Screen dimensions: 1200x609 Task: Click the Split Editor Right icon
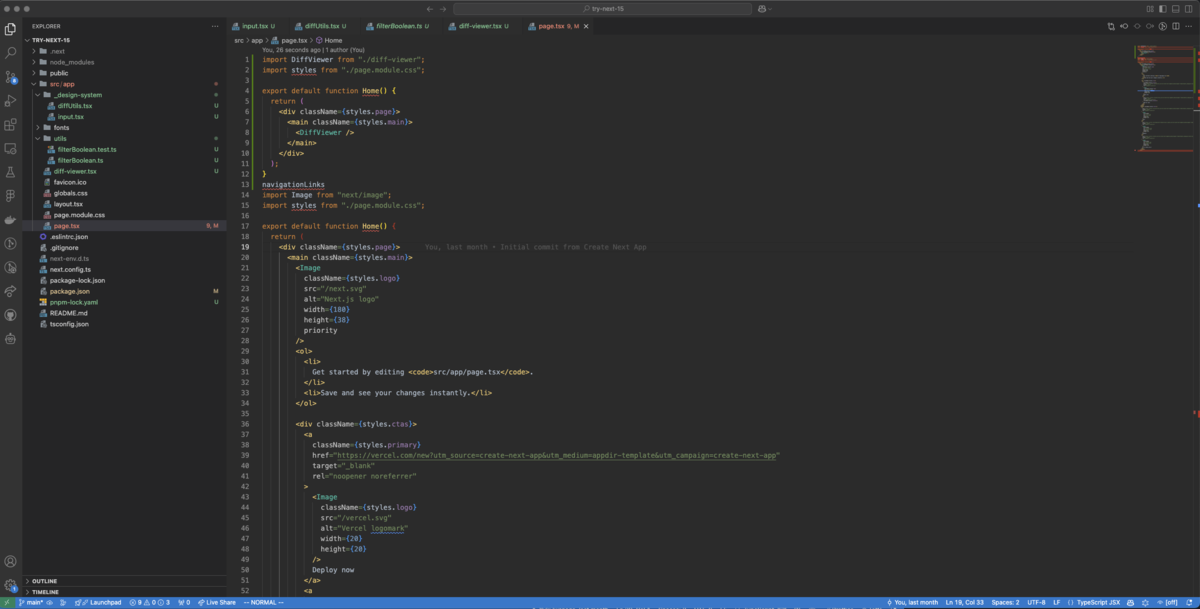click(x=1178, y=25)
